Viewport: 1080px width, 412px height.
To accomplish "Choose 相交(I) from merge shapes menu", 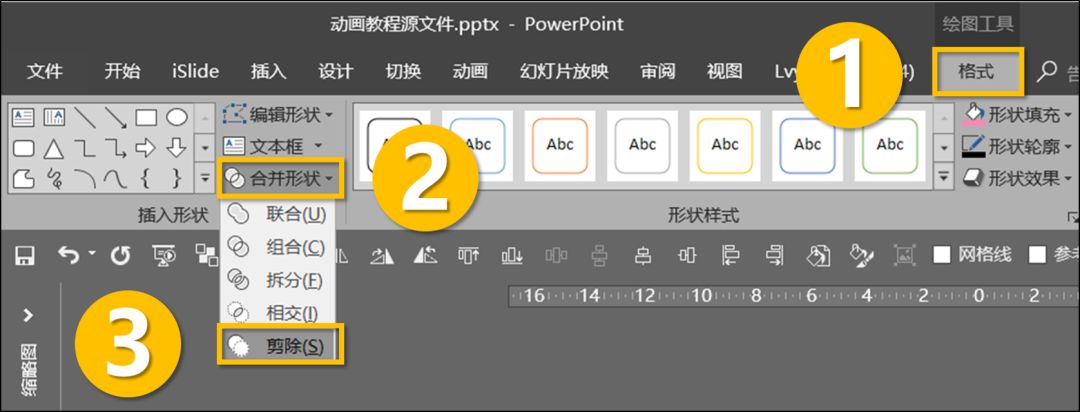I will click(278, 313).
